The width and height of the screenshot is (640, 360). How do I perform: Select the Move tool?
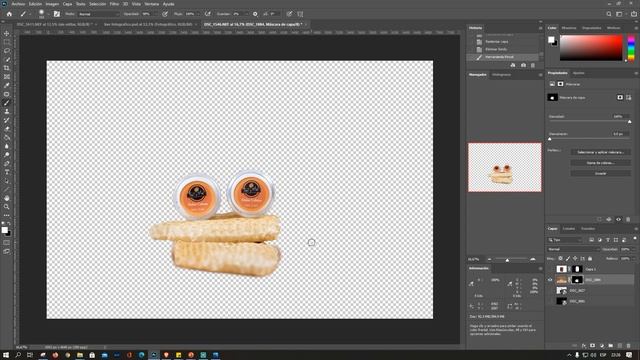pos(7,33)
